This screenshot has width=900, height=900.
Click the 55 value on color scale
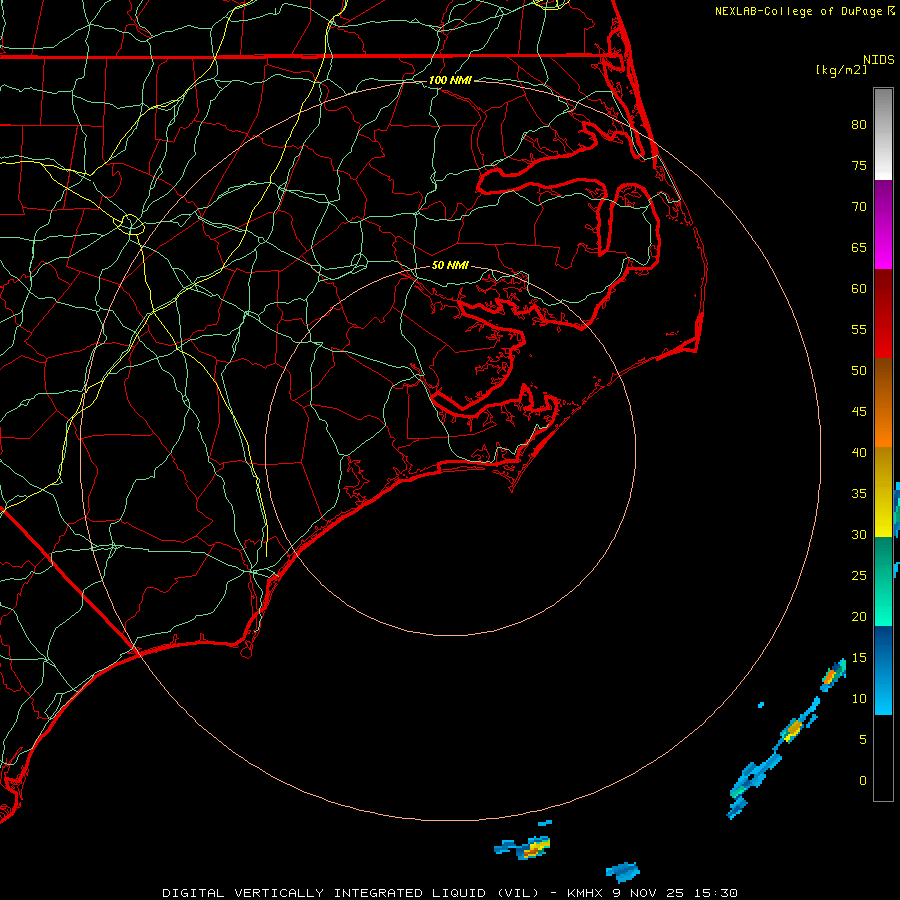click(x=859, y=329)
